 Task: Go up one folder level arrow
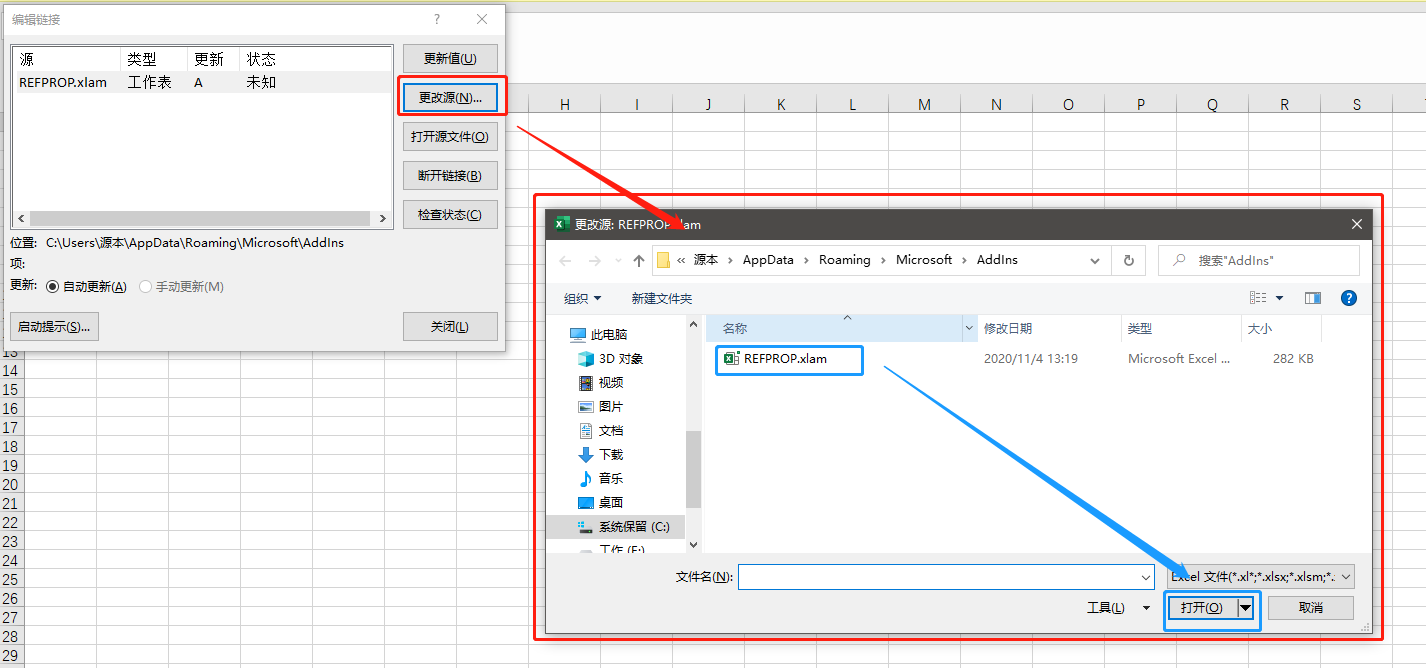639,260
